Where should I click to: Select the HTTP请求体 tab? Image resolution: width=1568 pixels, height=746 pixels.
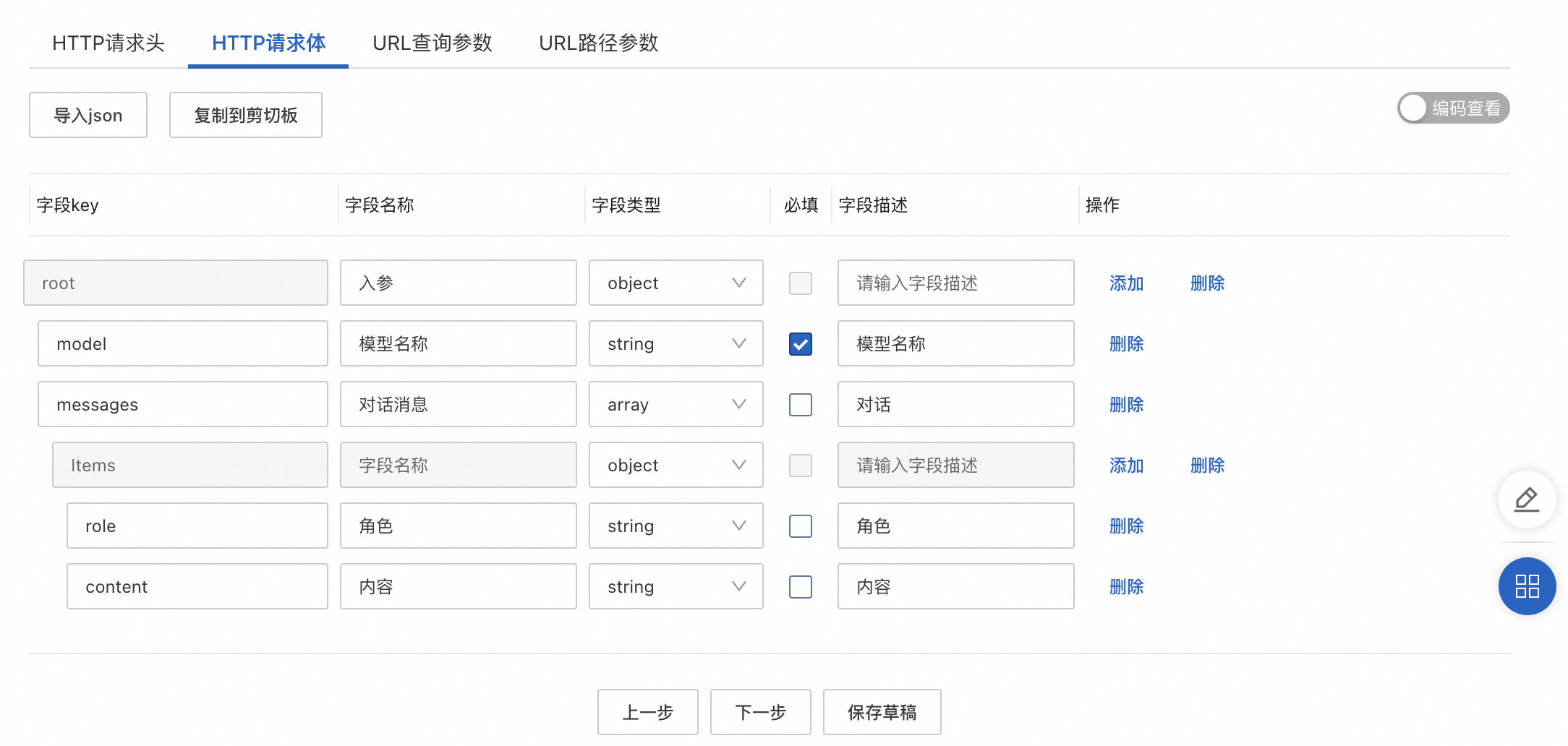pos(268,43)
